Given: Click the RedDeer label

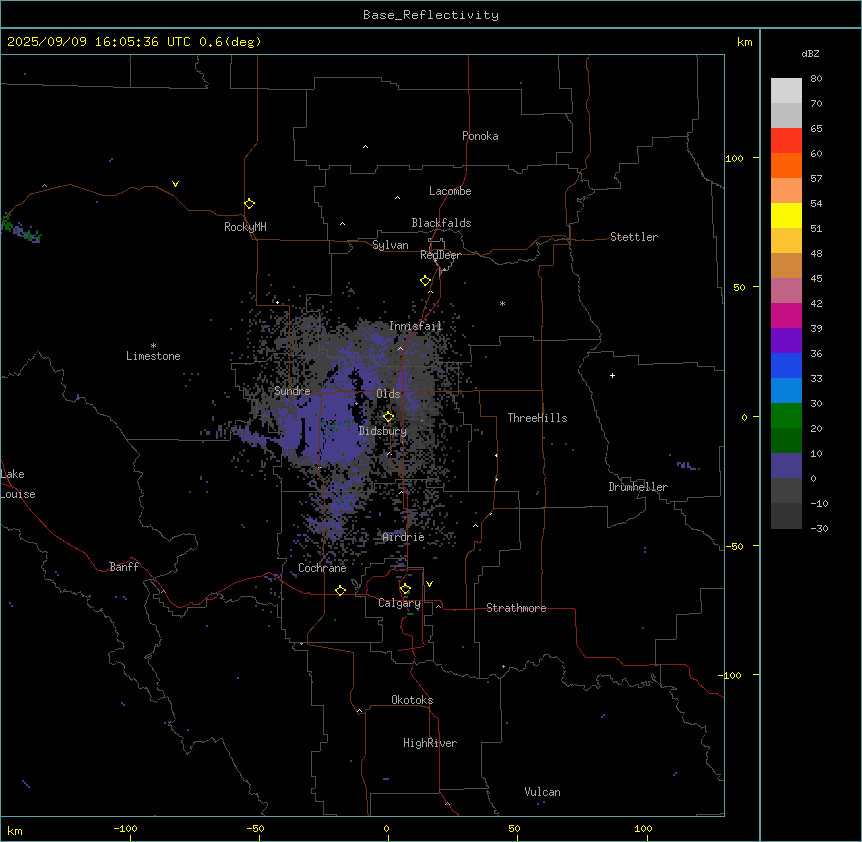Looking at the screenshot, I should click(x=440, y=255).
